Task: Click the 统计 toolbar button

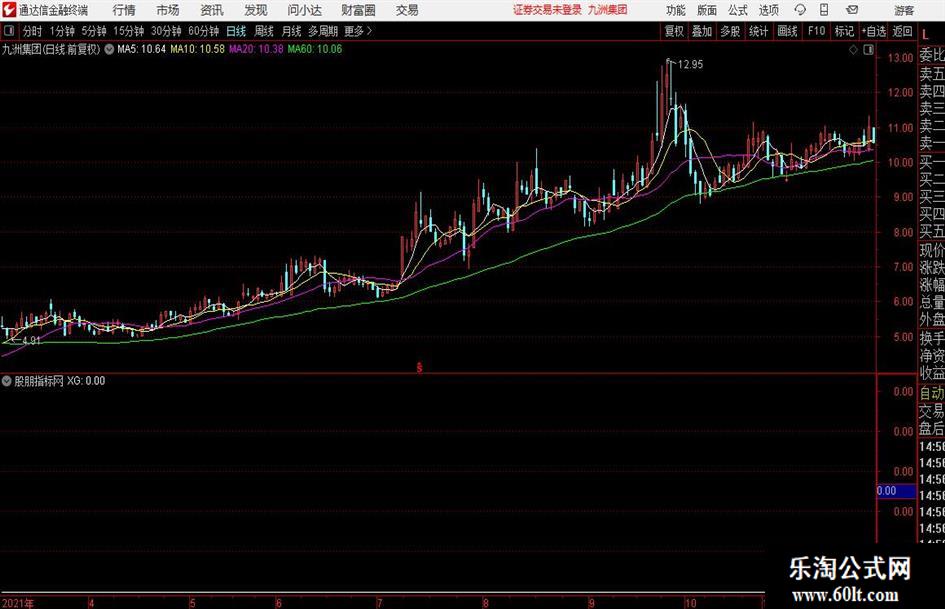Action: pyautogui.click(x=758, y=31)
